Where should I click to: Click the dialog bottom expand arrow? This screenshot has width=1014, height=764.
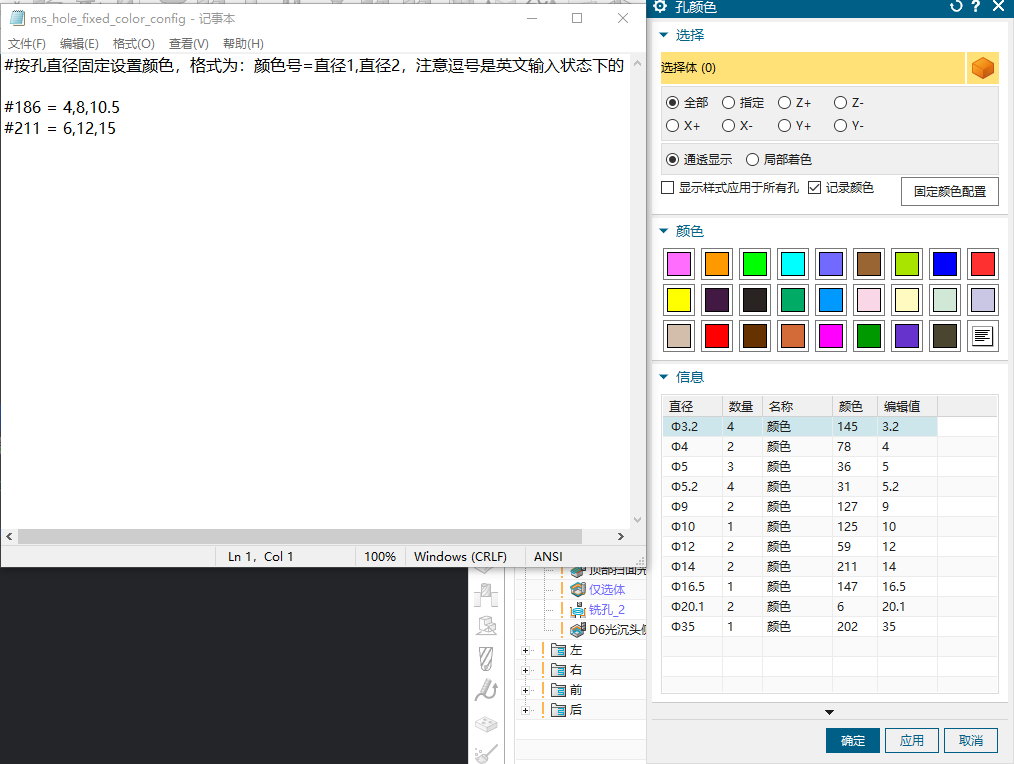[x=829, y=712]
